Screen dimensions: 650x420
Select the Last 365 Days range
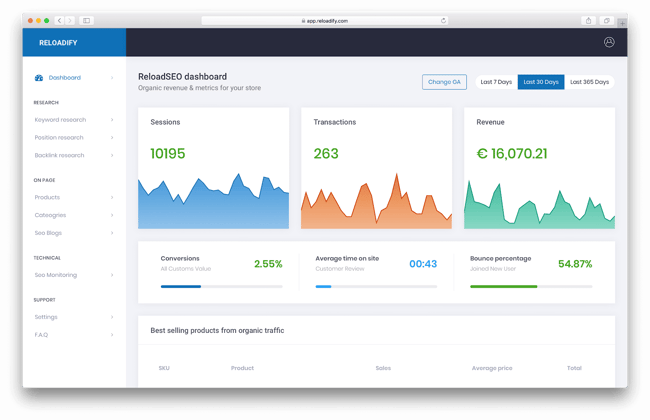pos(589,82)
